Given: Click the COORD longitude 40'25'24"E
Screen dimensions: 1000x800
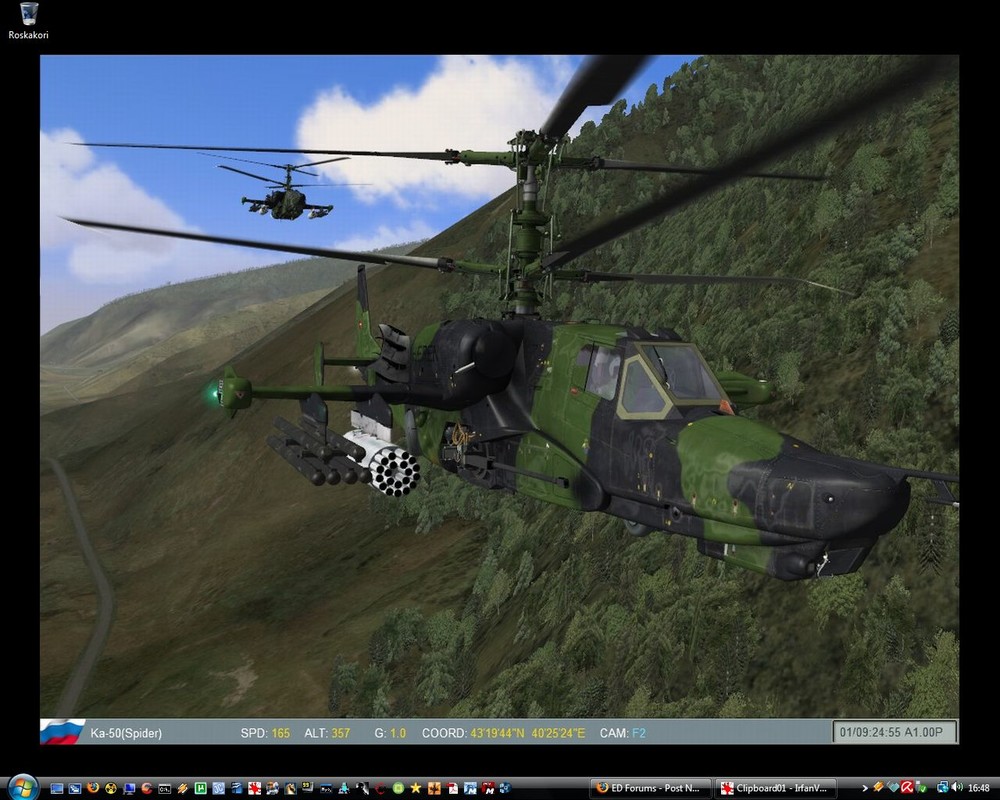Looking at the screenshot, I should 558,733.
